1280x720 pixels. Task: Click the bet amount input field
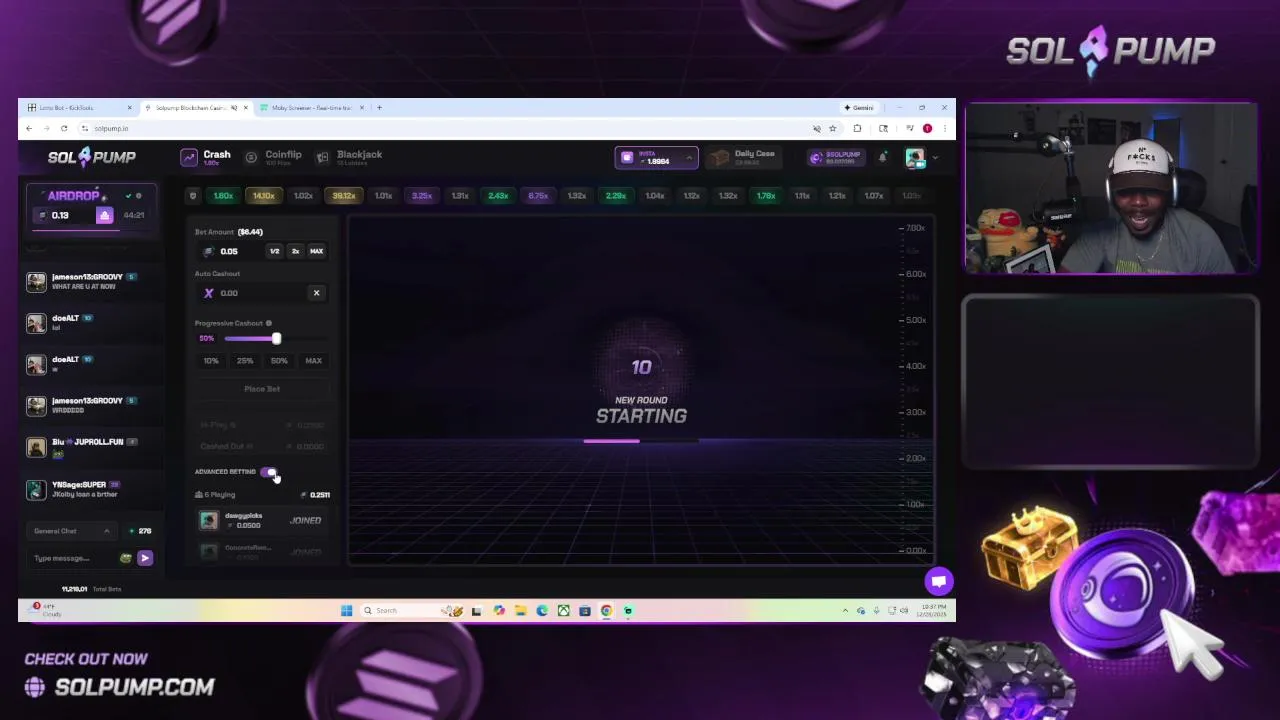point(230,252)
